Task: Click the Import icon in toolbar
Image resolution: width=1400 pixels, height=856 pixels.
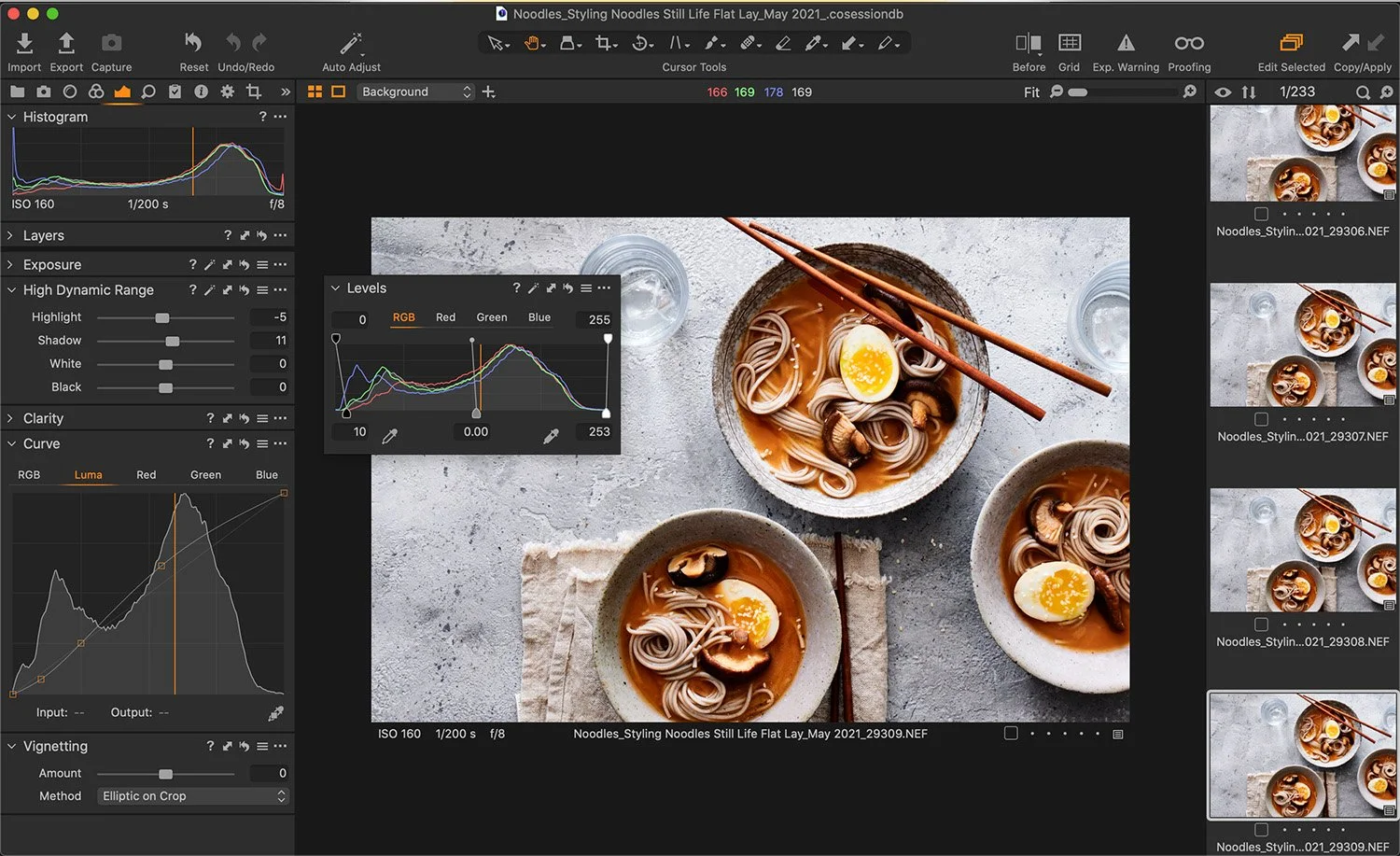Action: click(x=24, y=43)
